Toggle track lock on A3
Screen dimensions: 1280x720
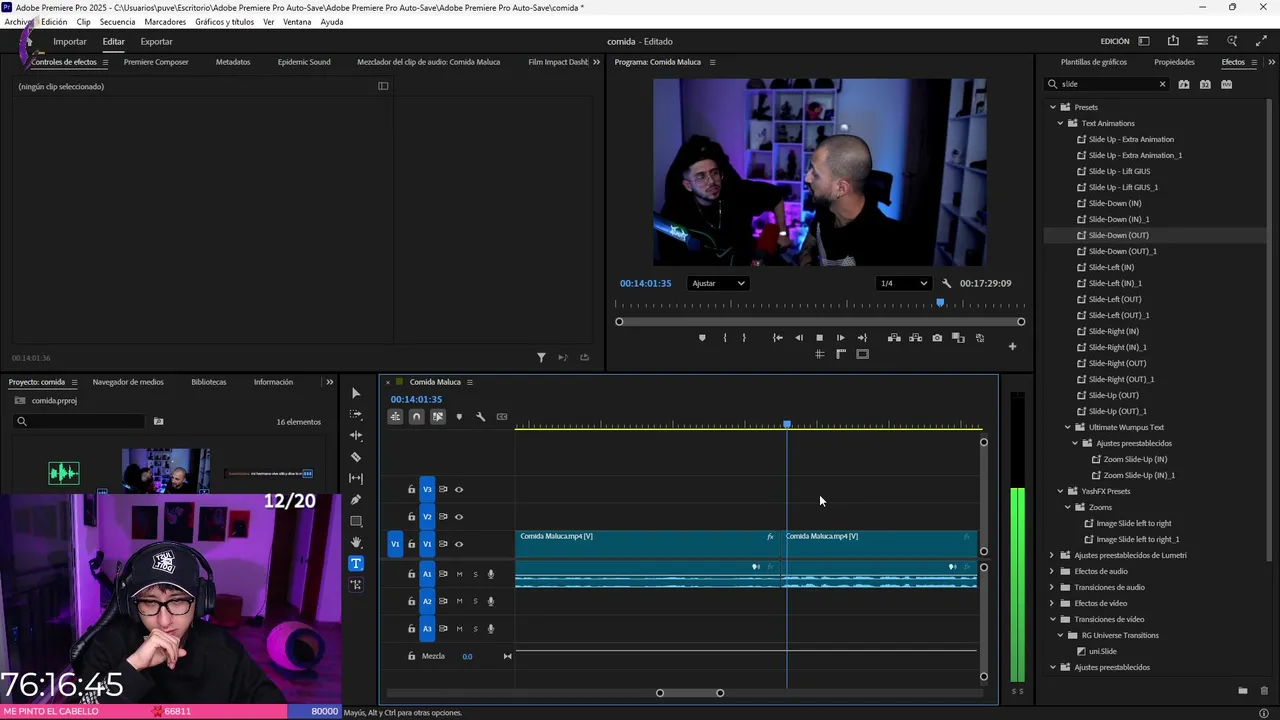pyautogui.click(x=411, y=629)
